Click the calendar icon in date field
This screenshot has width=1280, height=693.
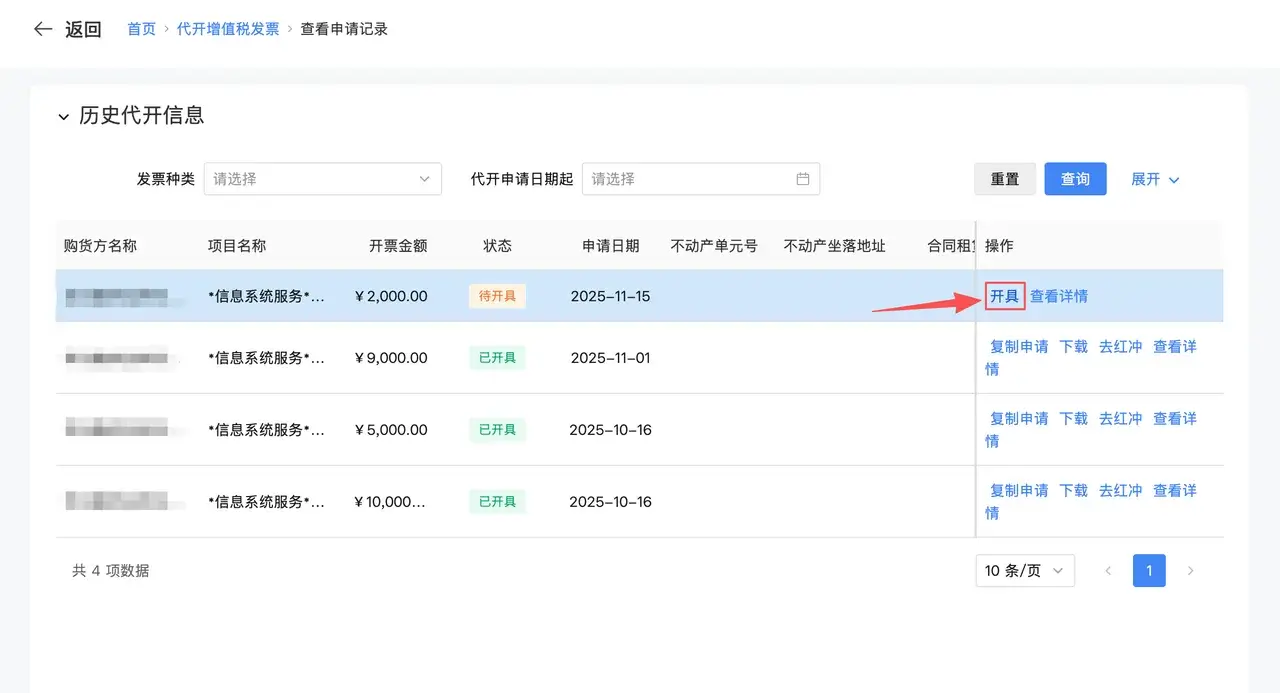coord(803,179)
